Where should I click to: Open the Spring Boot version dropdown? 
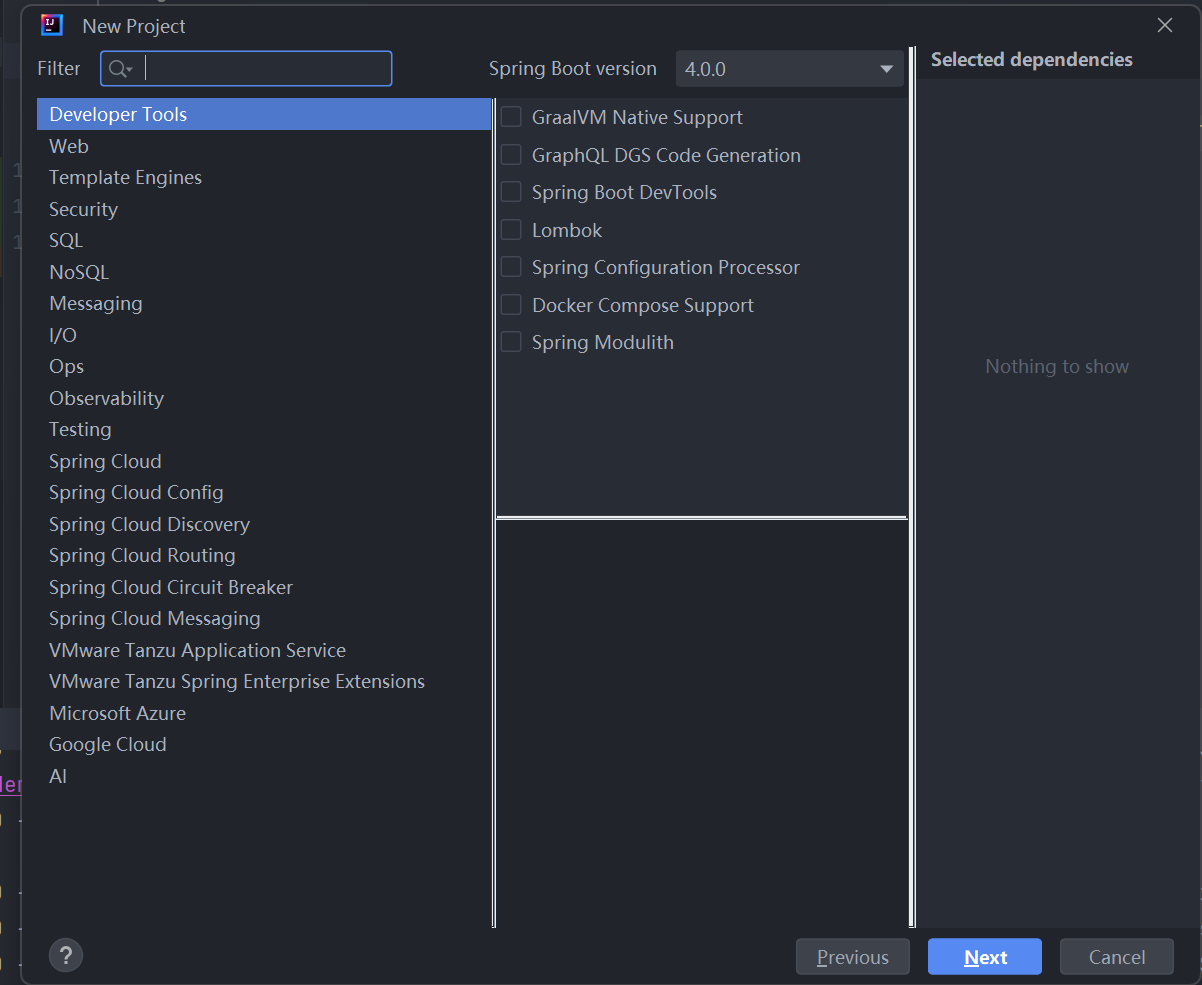[x=790, y=69]
